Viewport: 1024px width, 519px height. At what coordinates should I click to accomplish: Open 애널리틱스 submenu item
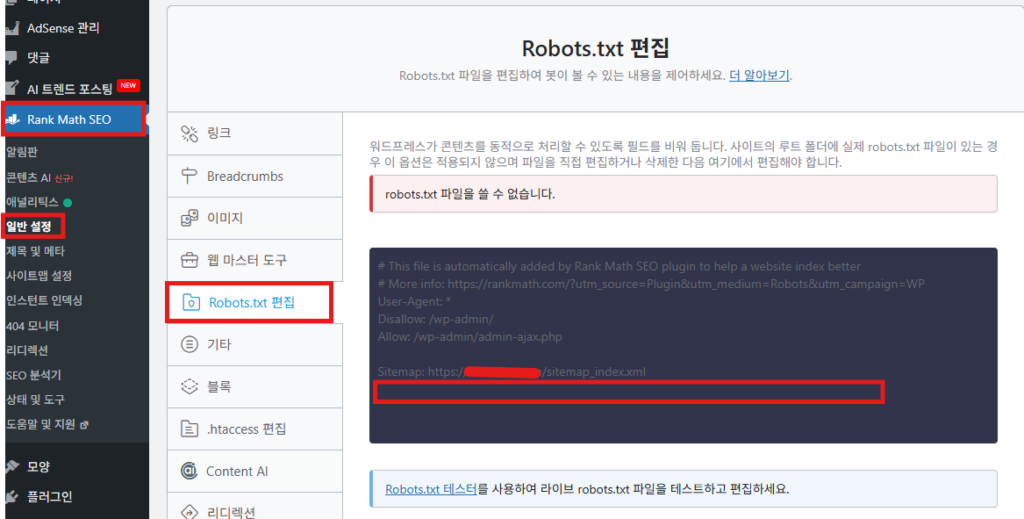tap(32, 202)
